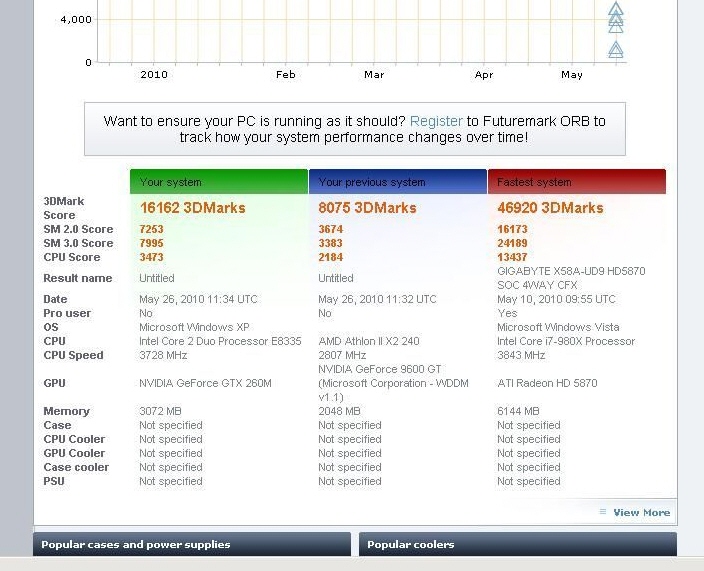Select the Your previous system header
This screenshot has width=704, height=571.
[x=398, y=182]
